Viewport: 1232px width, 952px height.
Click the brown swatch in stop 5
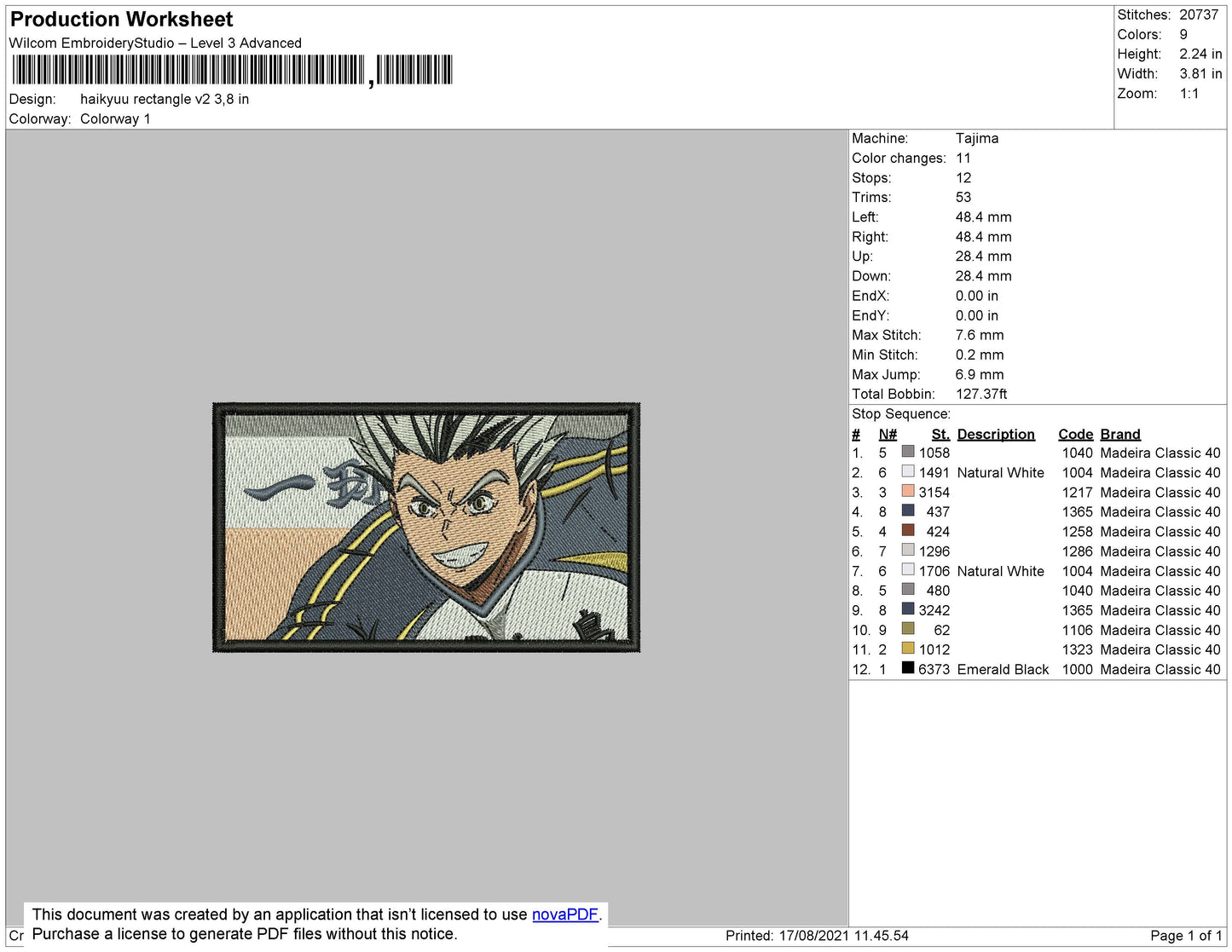pos(908,529)
